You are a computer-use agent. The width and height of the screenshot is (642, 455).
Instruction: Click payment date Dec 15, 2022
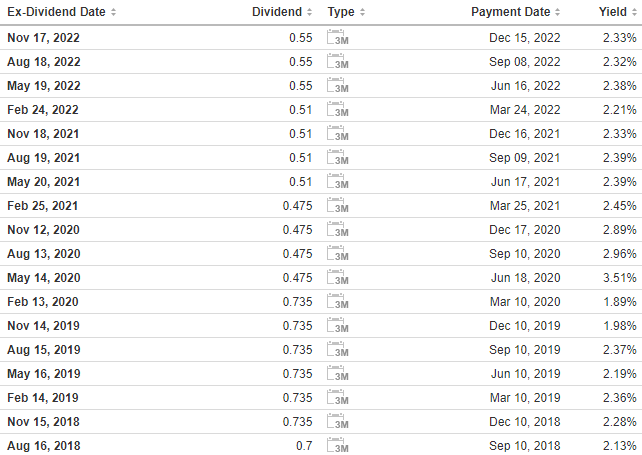coord(524,38)
